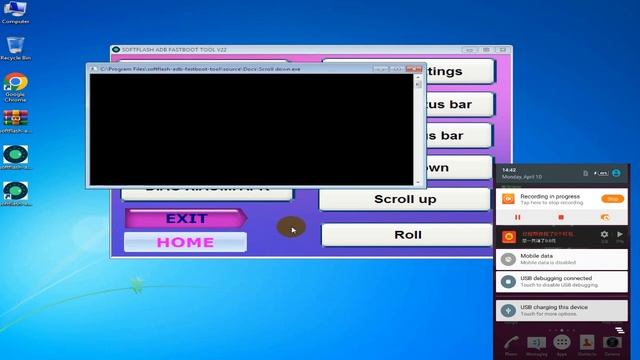This screenshot has width=640, height=360.
Task: Click the lower status bar button
Action: tap(459, 136)
